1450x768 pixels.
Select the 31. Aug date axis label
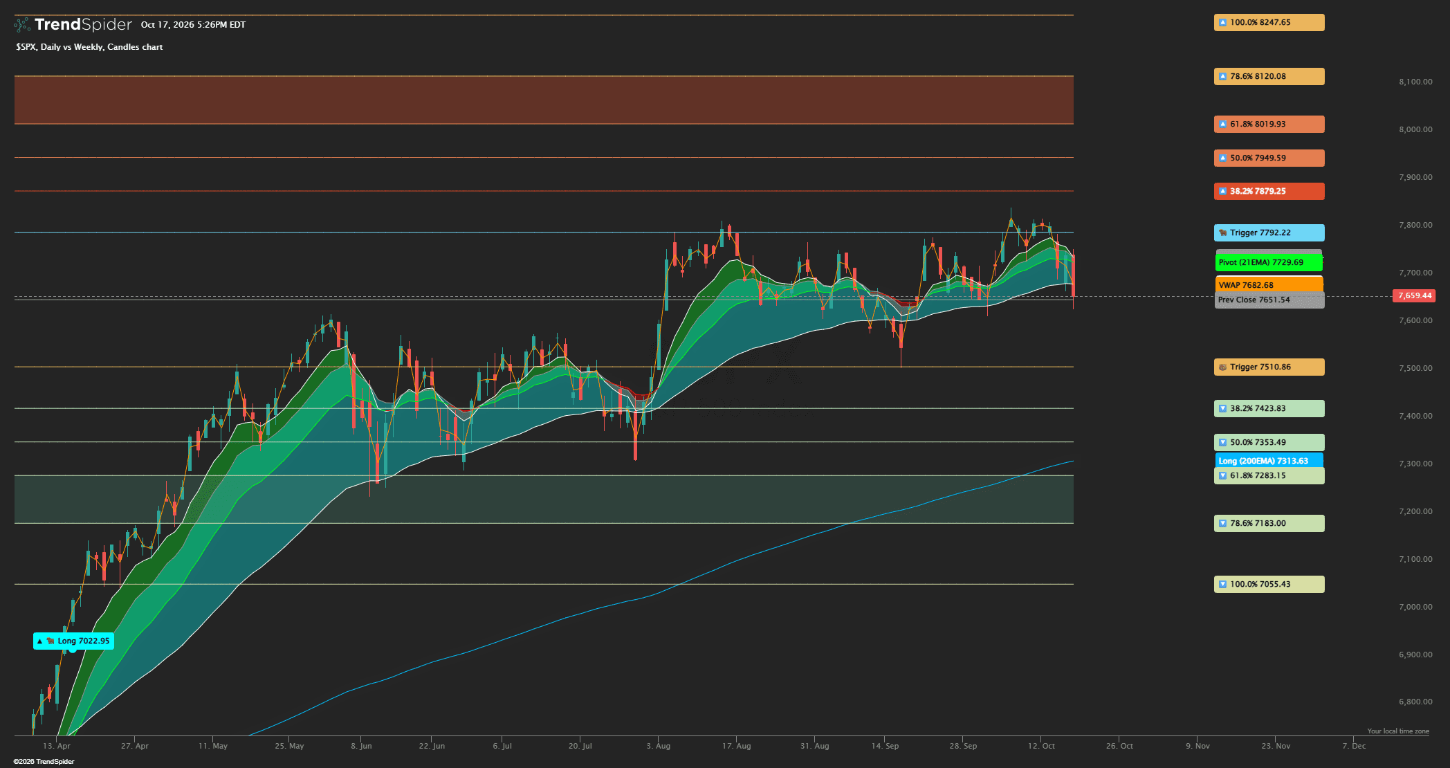click(x=815, y=746)
